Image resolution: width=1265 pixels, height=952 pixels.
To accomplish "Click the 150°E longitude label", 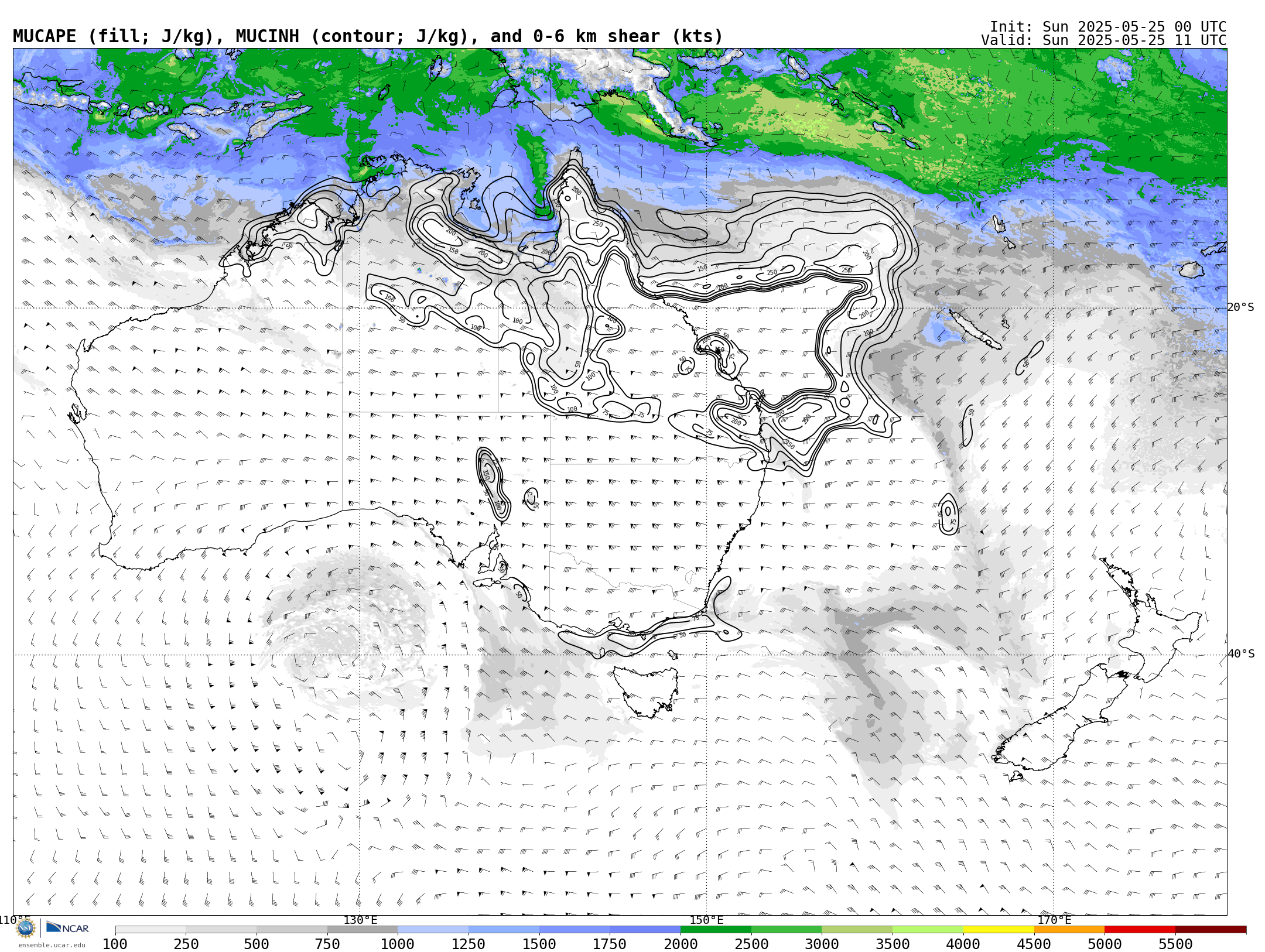I will click(707, 920).
